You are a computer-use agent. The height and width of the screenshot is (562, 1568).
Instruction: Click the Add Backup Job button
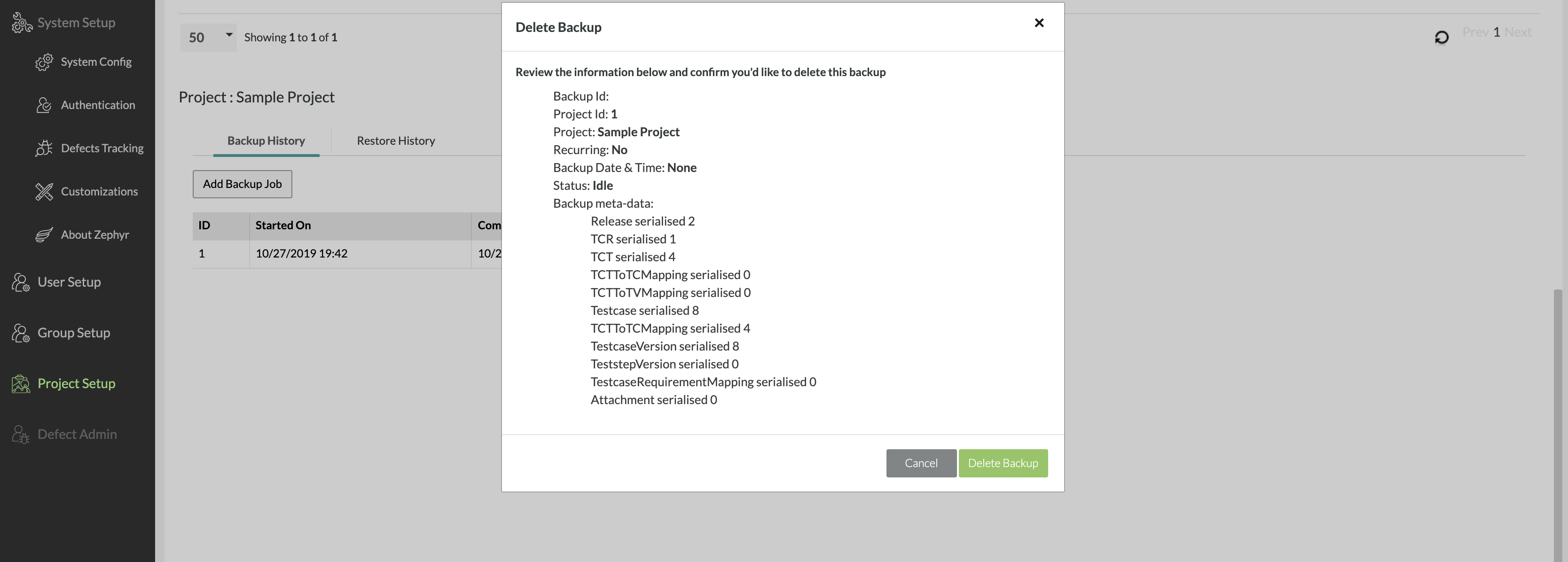tap(242, 184)
